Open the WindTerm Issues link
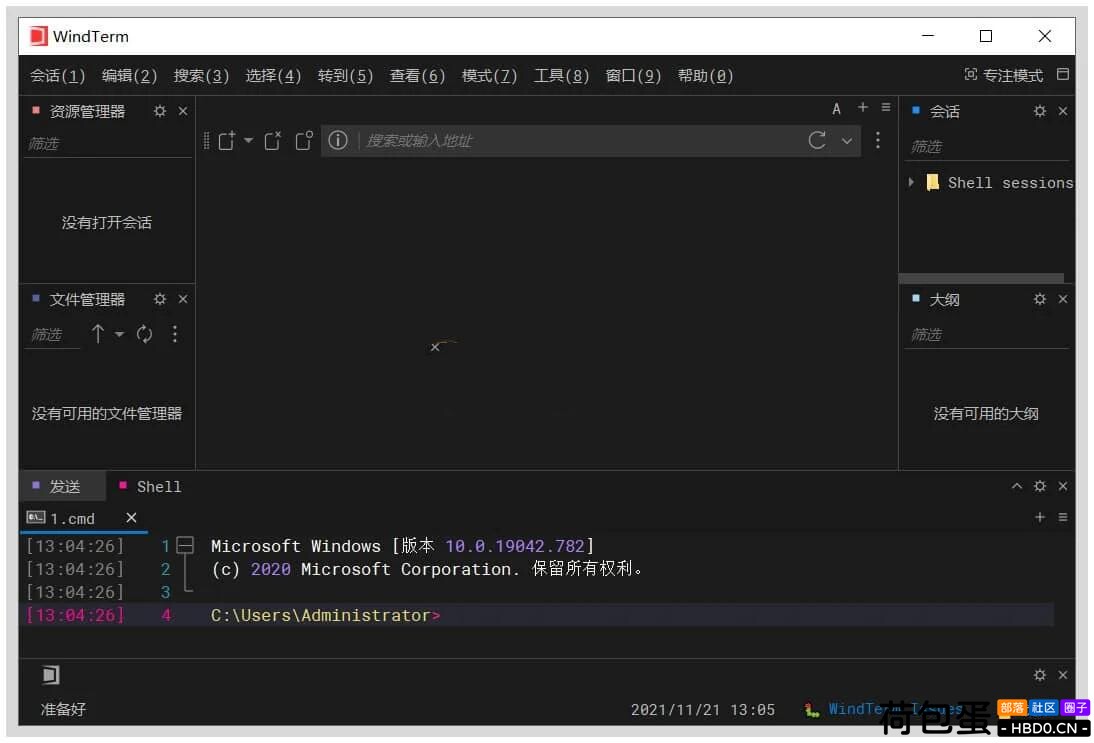 (x=894, y=709)
